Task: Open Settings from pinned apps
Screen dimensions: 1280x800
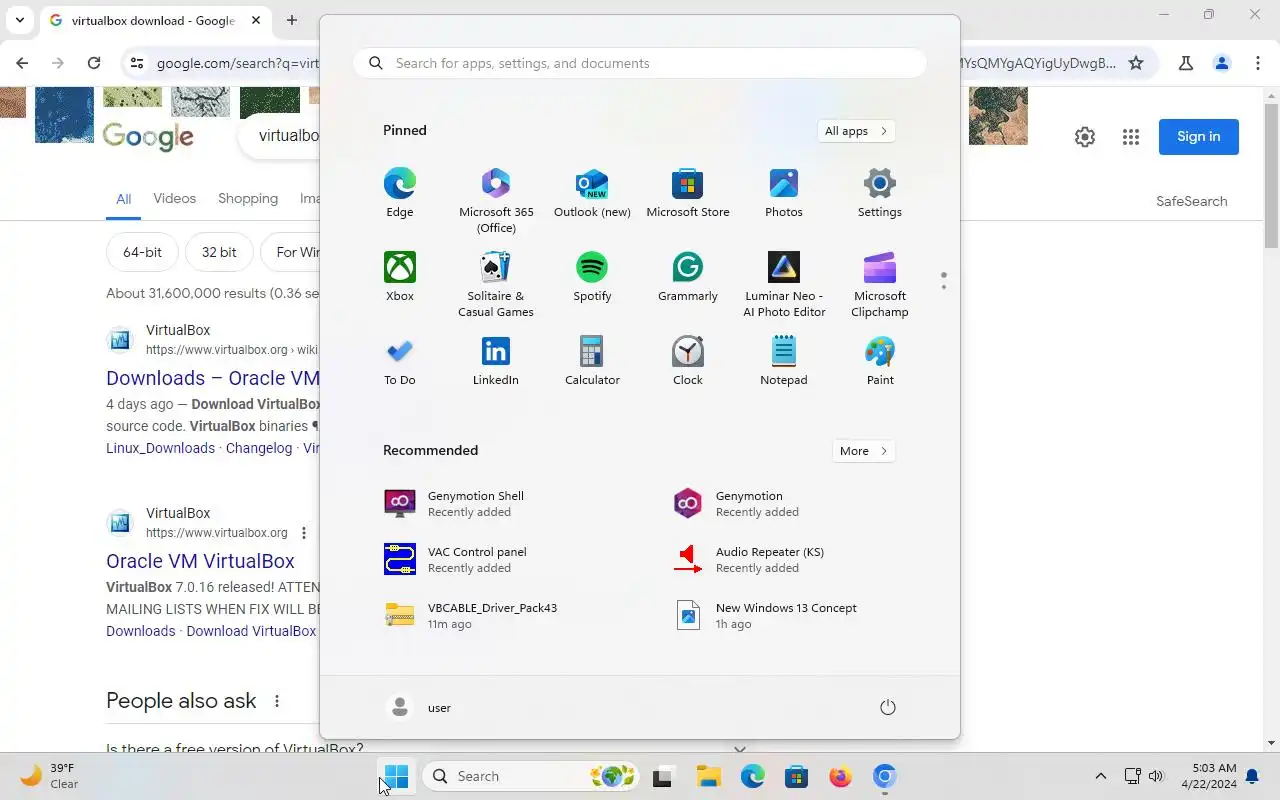Action: (x=880, y=193)
